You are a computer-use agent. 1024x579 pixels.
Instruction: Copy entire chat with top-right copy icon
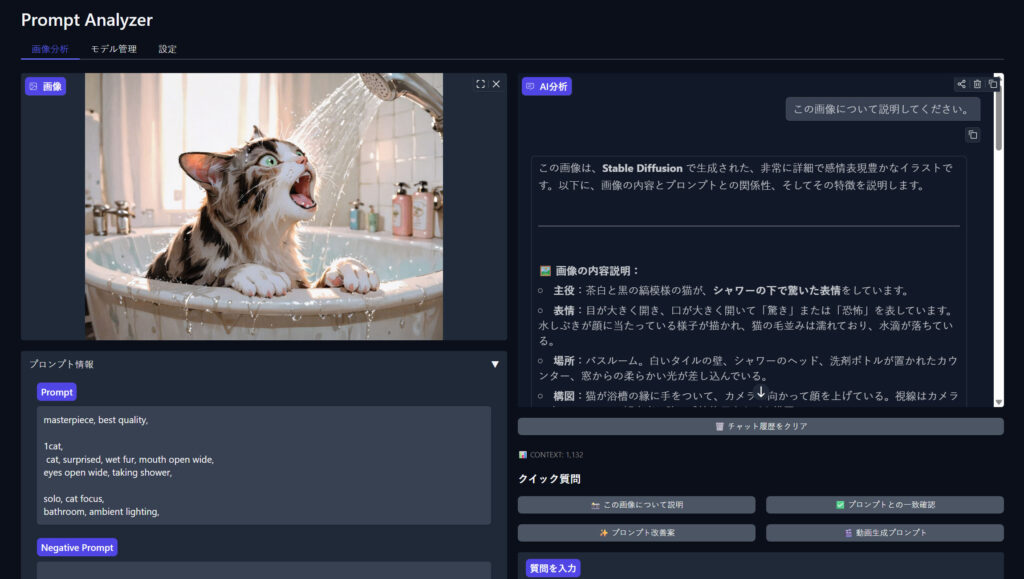(993, 85)
